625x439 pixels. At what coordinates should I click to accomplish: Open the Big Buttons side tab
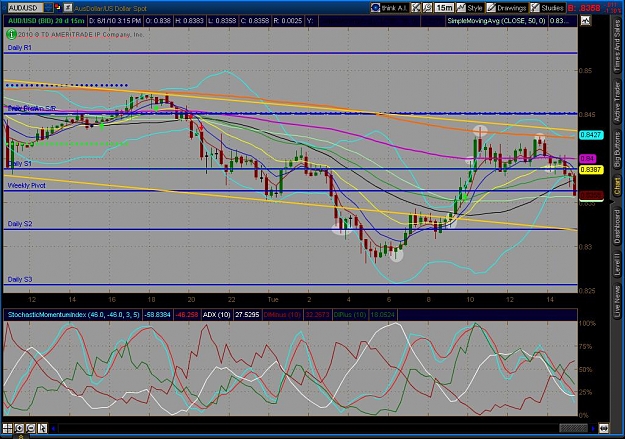(x=617, y=149)
